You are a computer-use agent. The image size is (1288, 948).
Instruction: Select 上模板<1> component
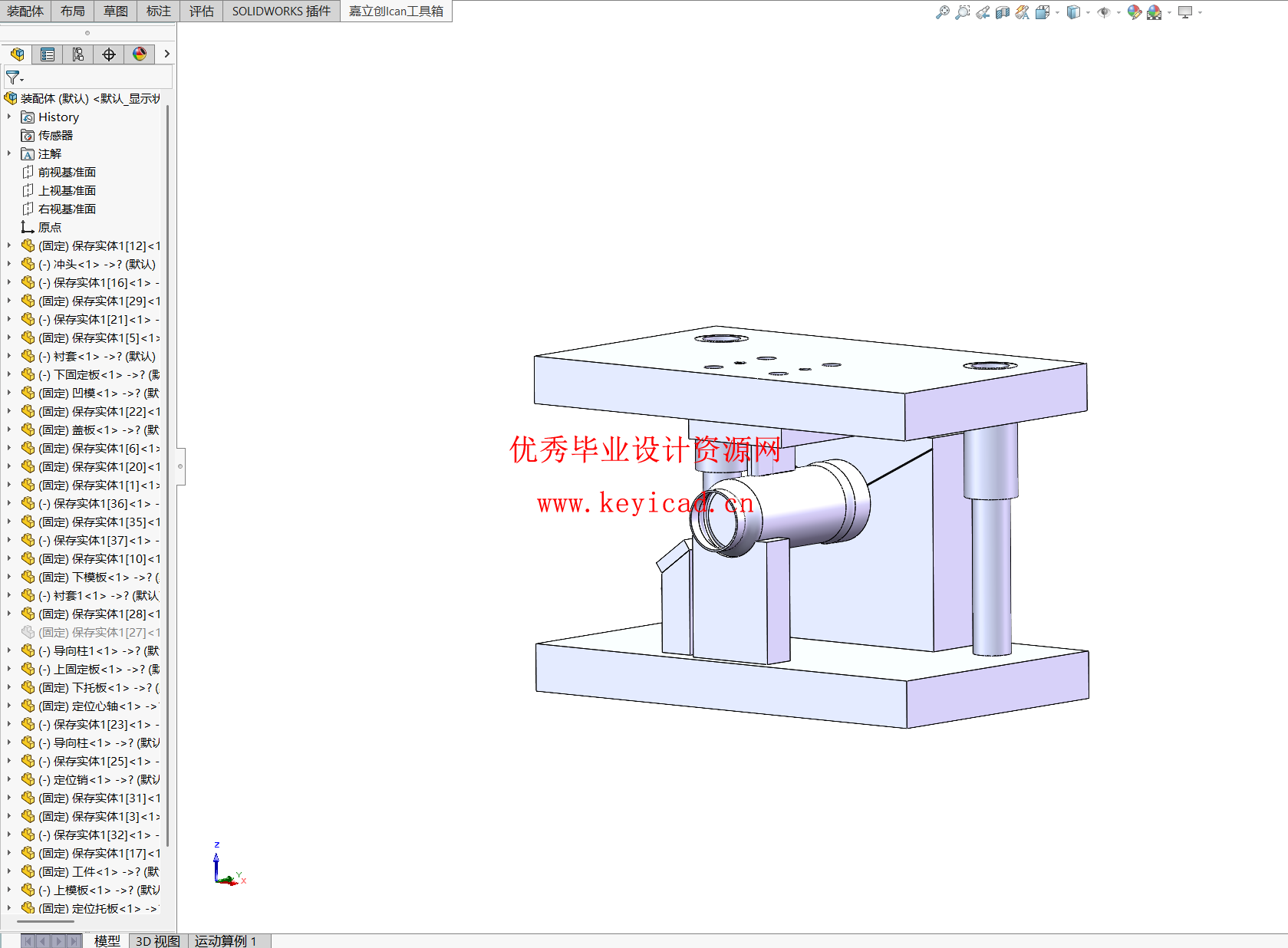91,890
